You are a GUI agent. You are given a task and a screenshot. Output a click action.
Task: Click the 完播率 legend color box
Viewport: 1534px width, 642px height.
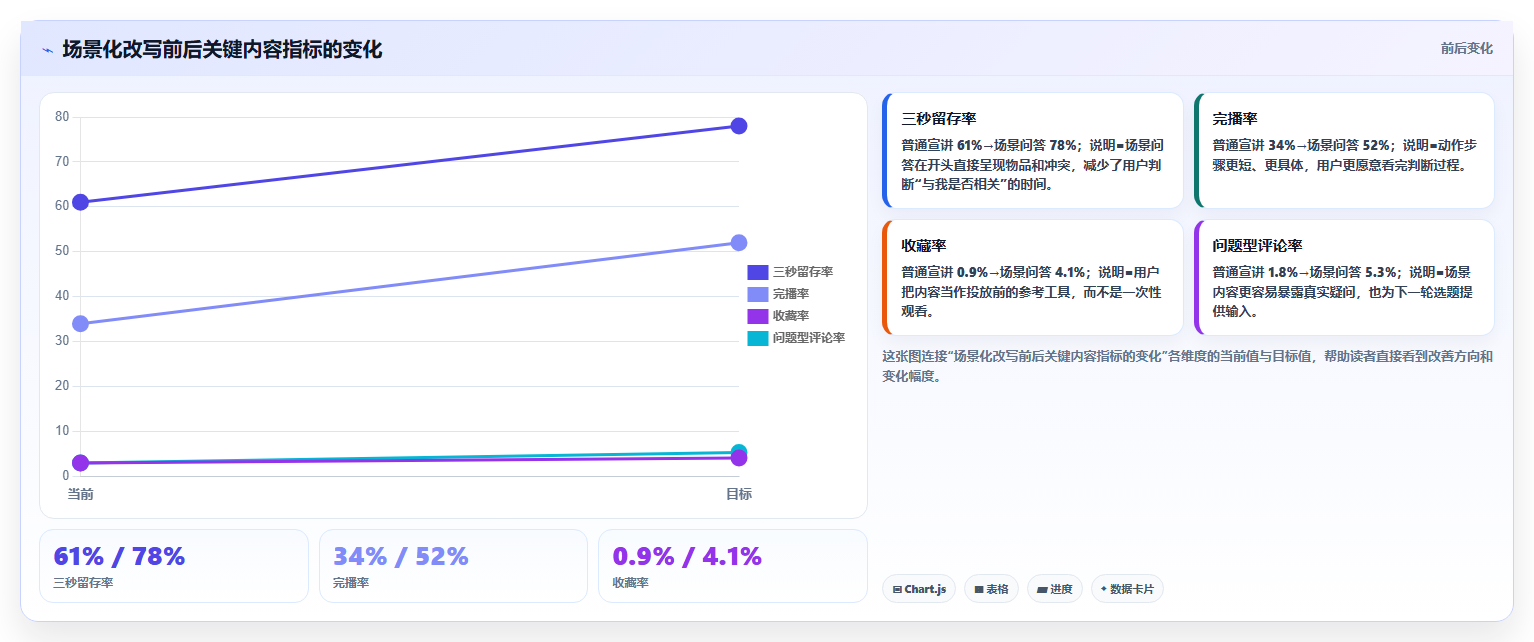click(757, 294)
